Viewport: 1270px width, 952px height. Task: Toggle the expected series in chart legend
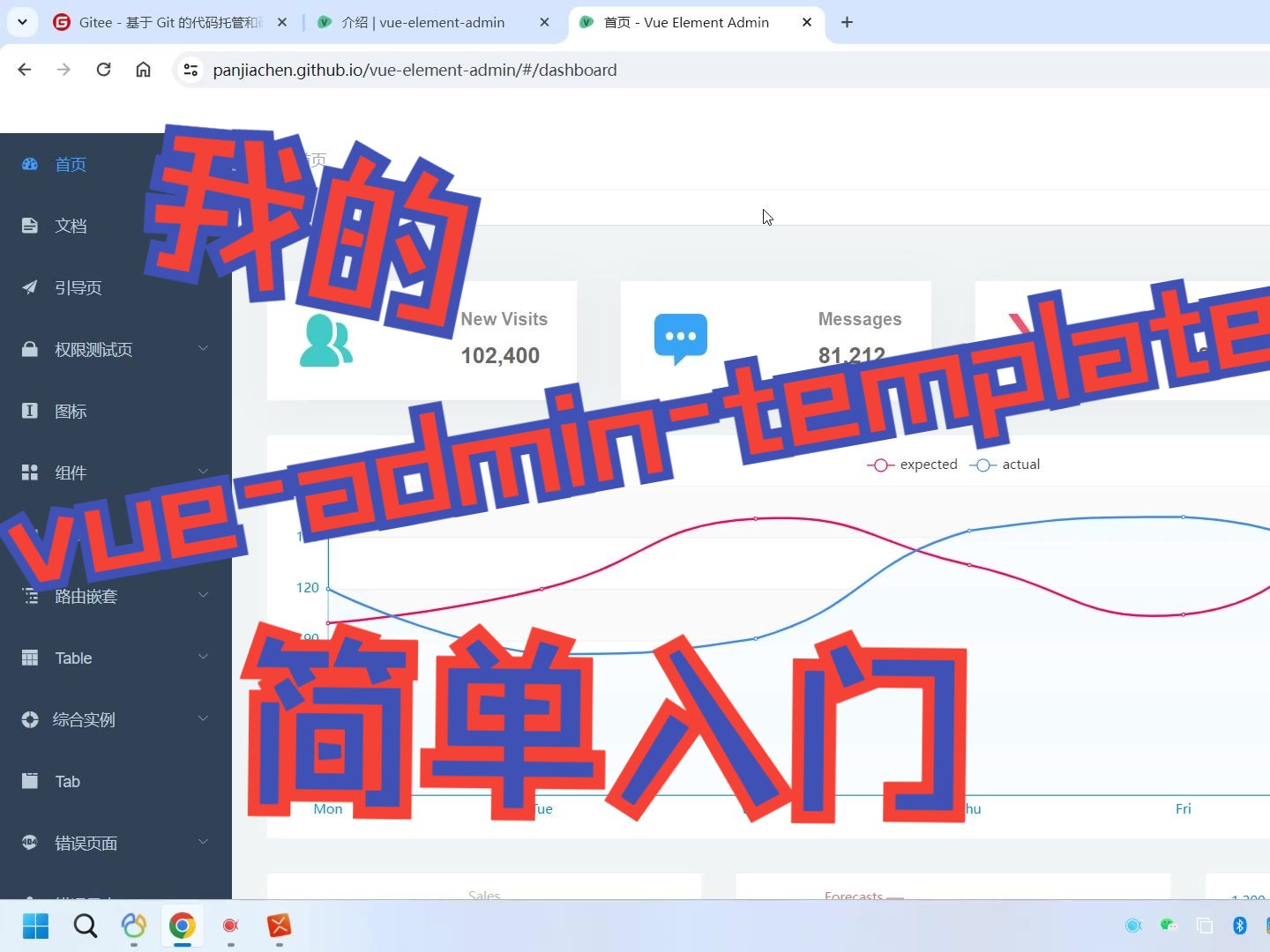point(913,465)
